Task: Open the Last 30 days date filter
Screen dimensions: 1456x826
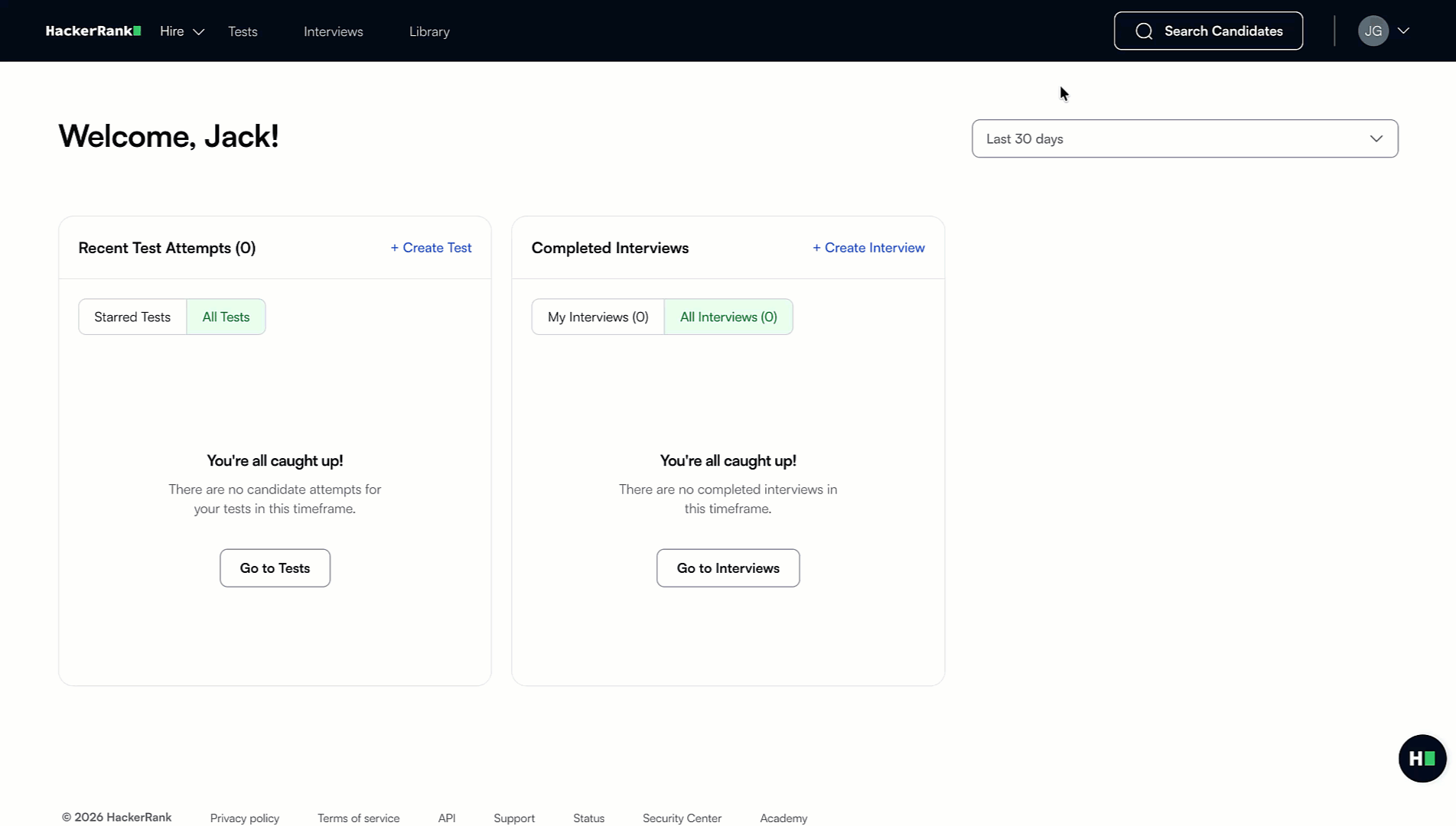Action: [1184, 138]
